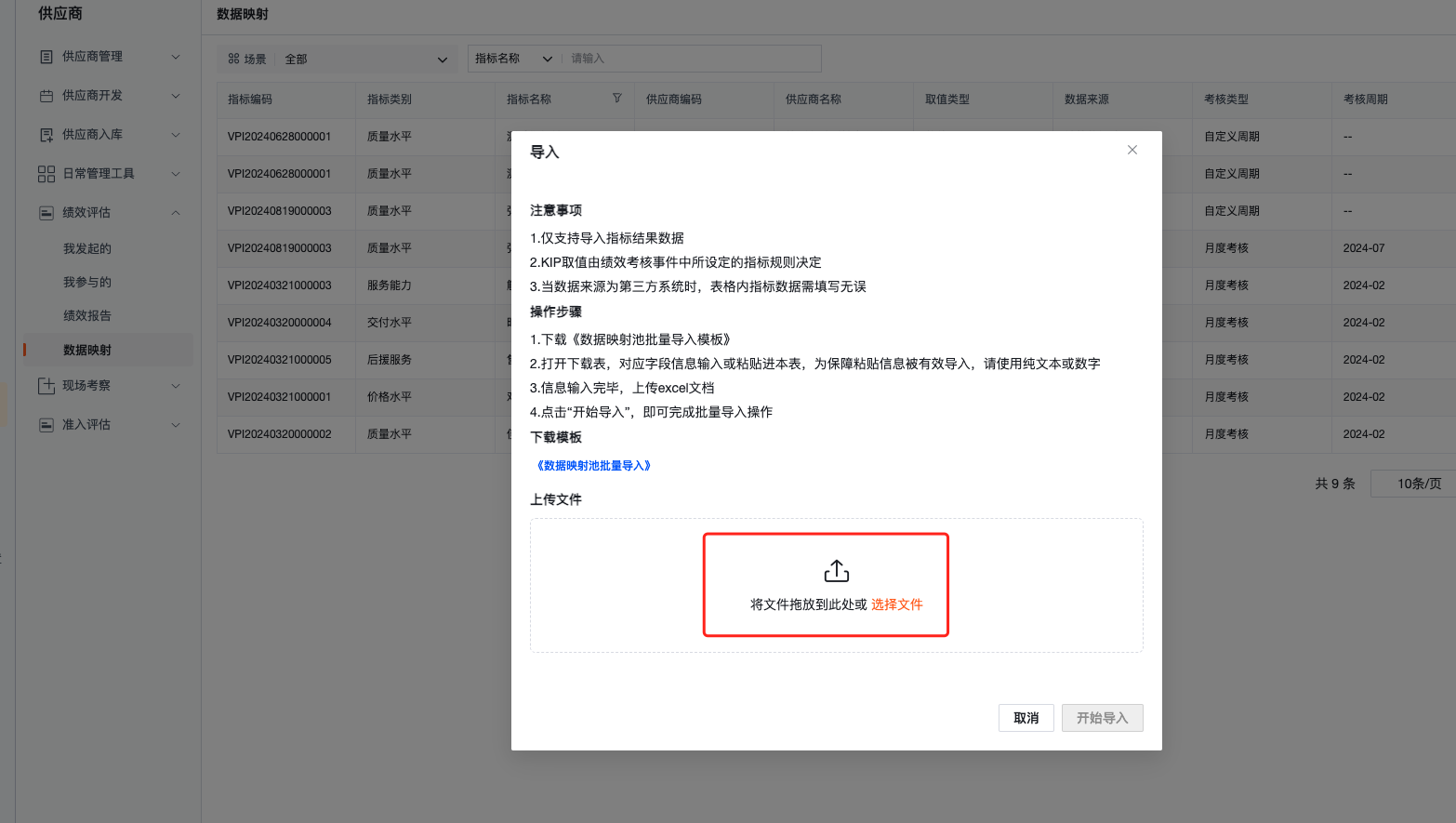Click the filter icon in 指标名称 column header
Screen dimensions: 1456x823
616,98
